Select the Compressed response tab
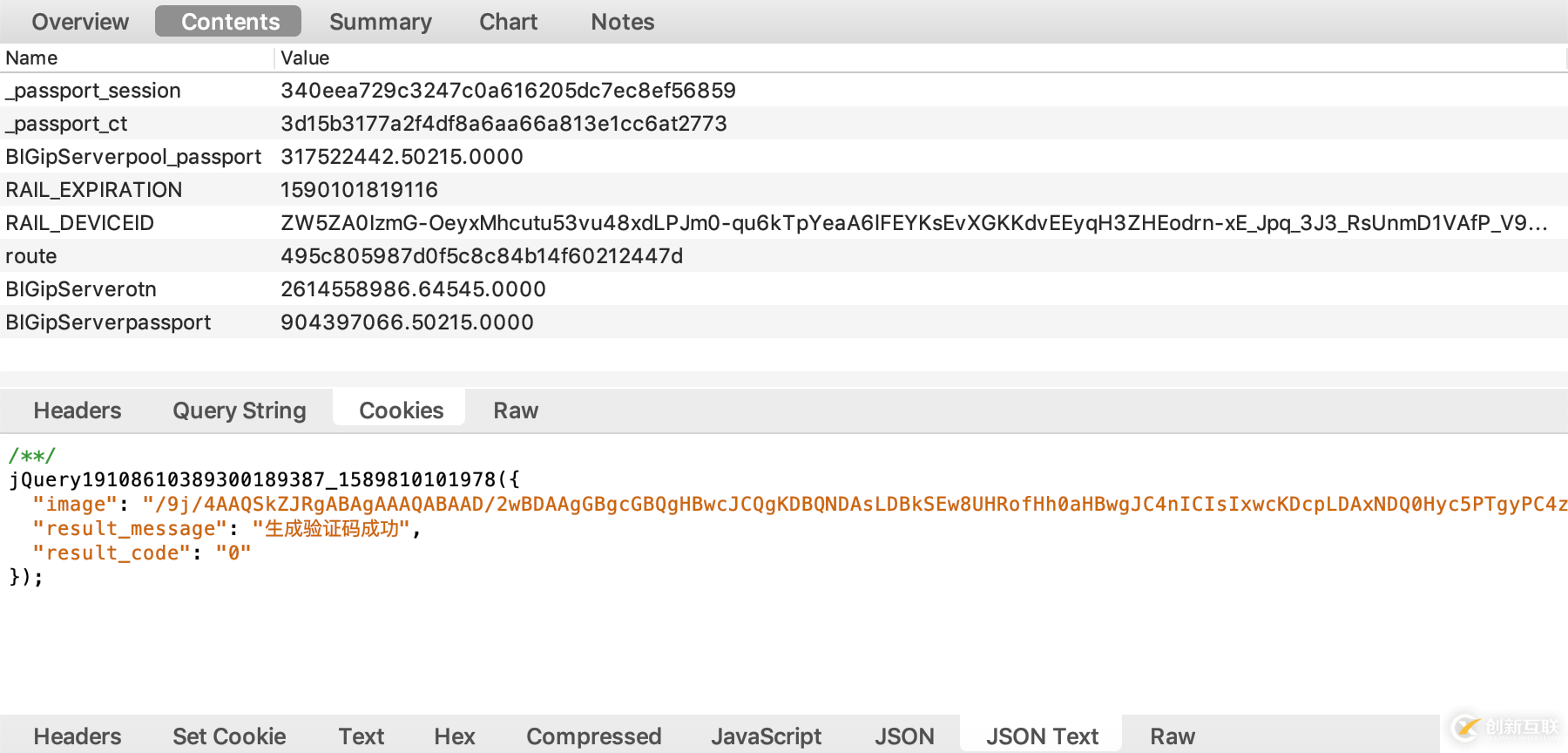 pyautogui.click(x=593, y=736)
